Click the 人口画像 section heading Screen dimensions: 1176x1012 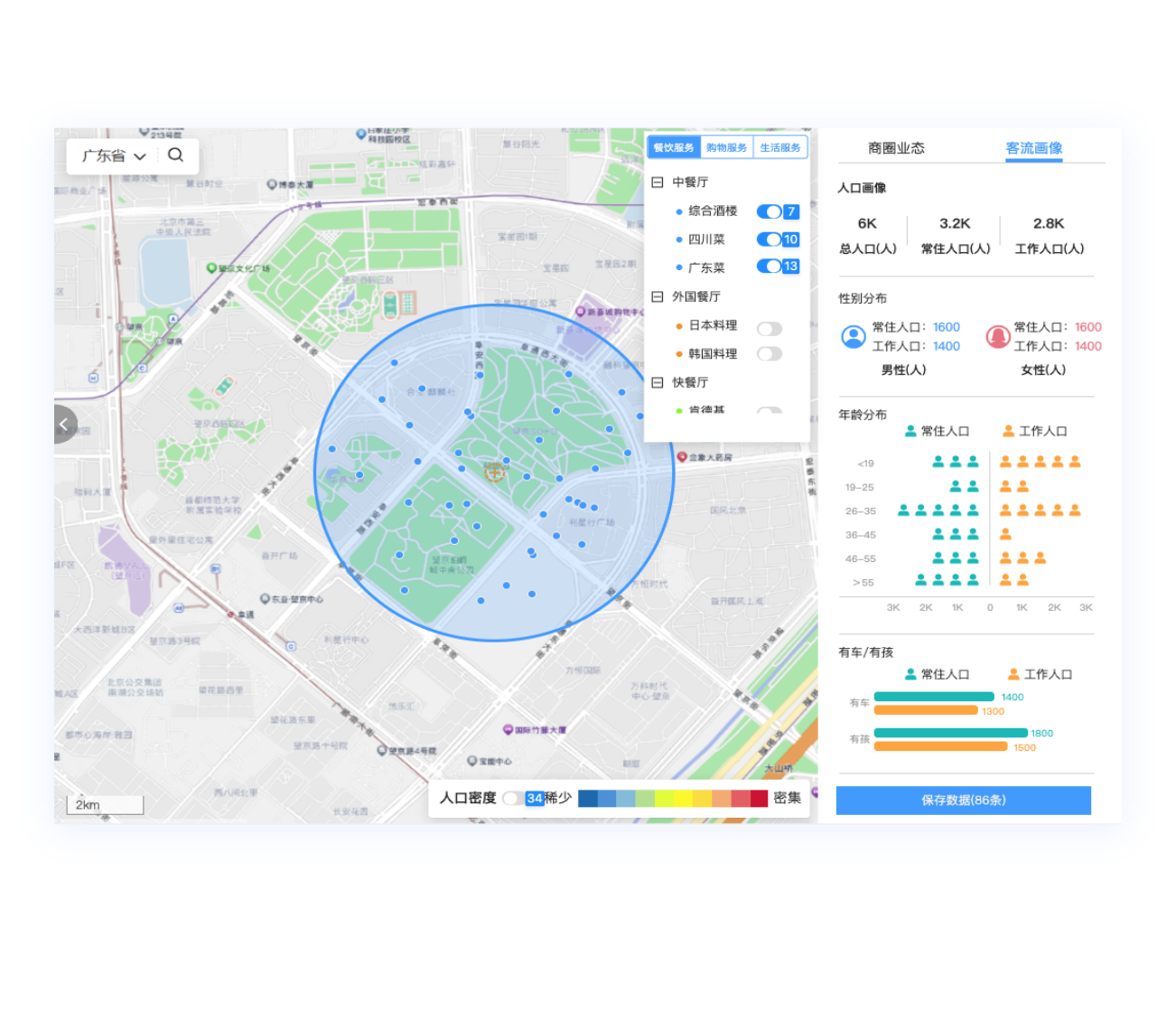pyautogui.click(x=862, y=188)
